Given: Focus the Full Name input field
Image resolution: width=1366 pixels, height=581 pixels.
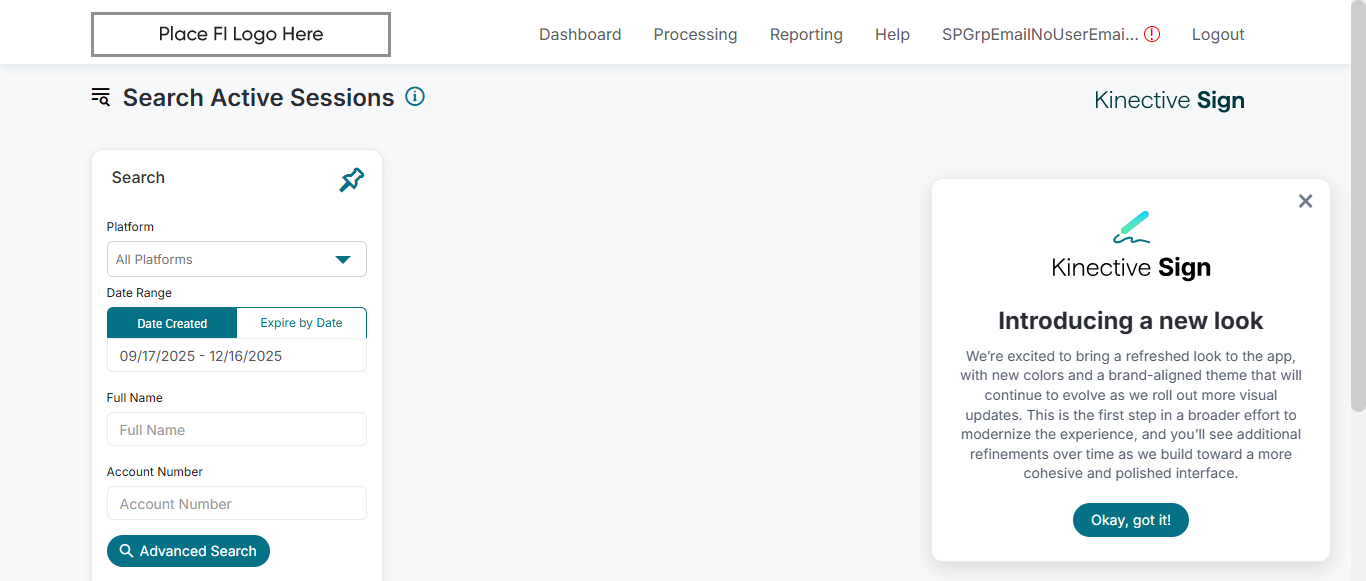Looking at the screenshot, I should [237, 430].
